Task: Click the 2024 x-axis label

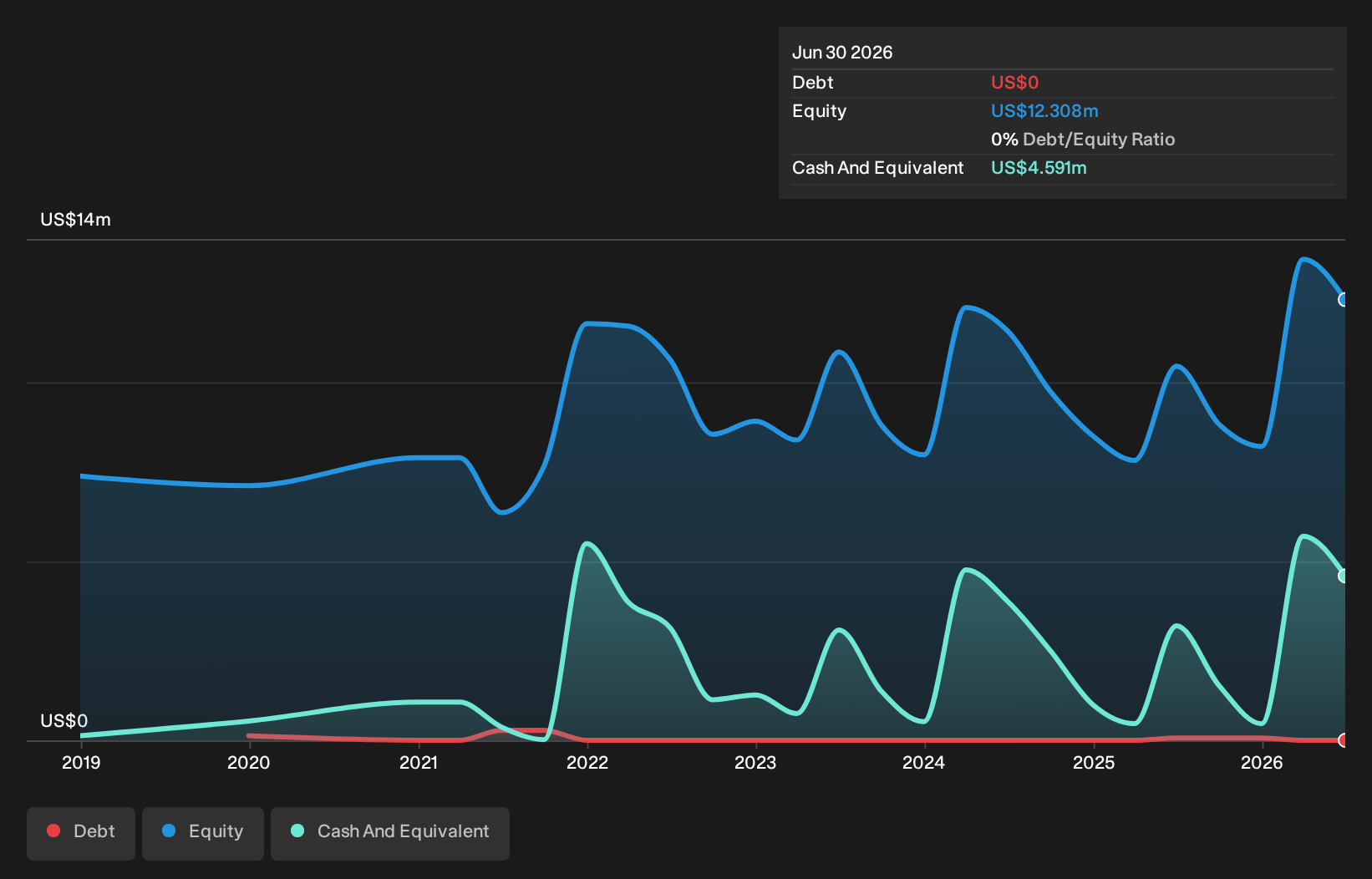Action: (x=924, y=763)
